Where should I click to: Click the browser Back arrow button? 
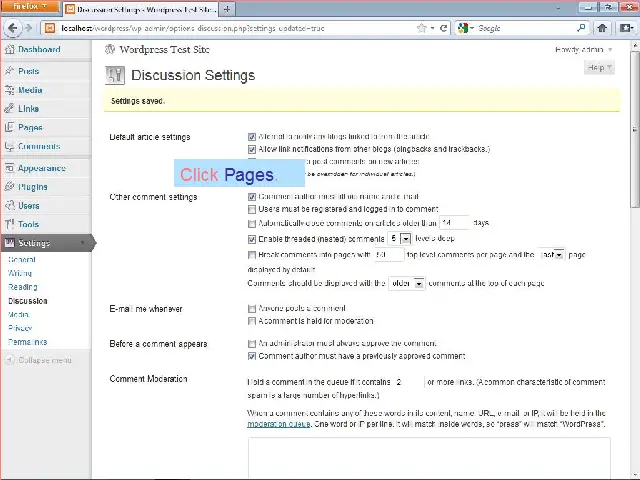(x=13, y=28)
